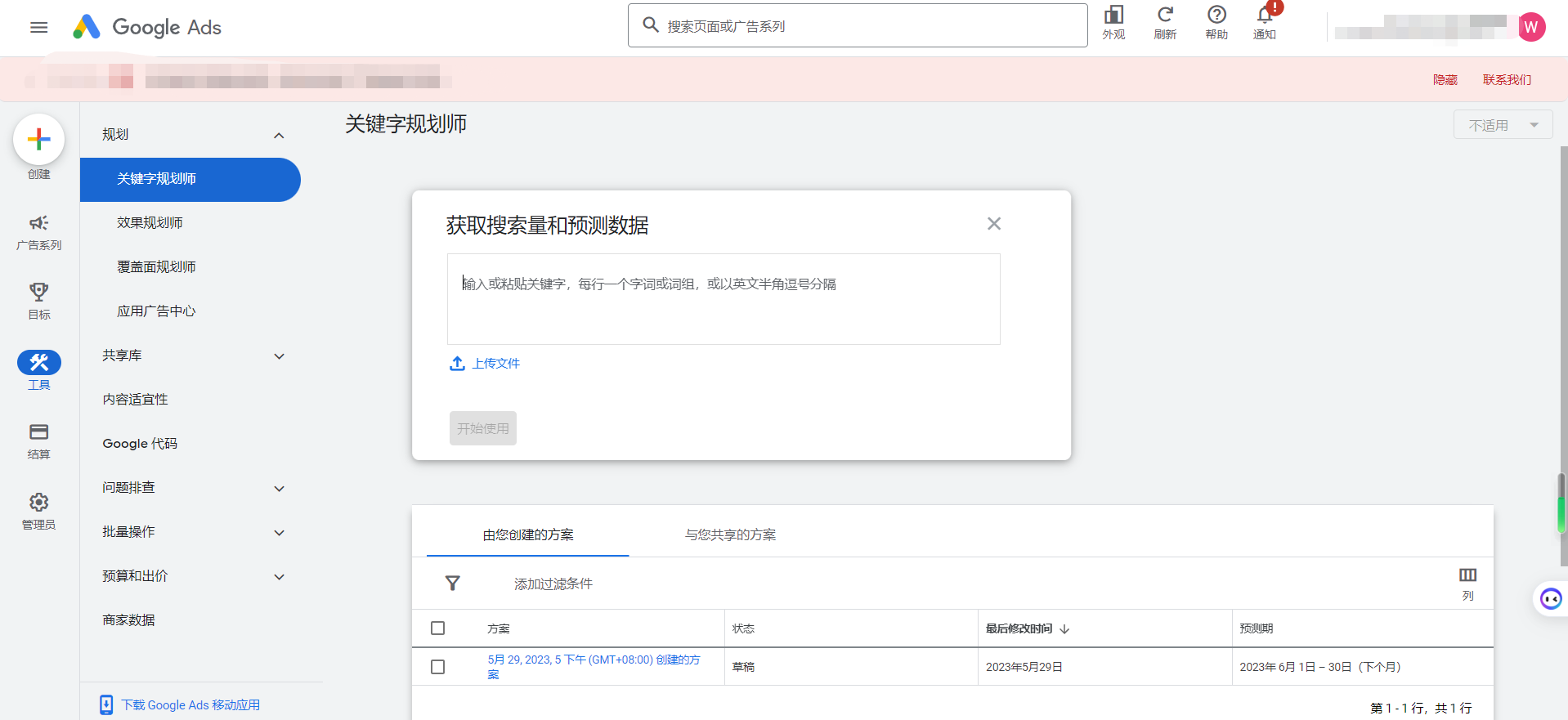Click the 2023年5月29日 date cell

(1024, 667)
